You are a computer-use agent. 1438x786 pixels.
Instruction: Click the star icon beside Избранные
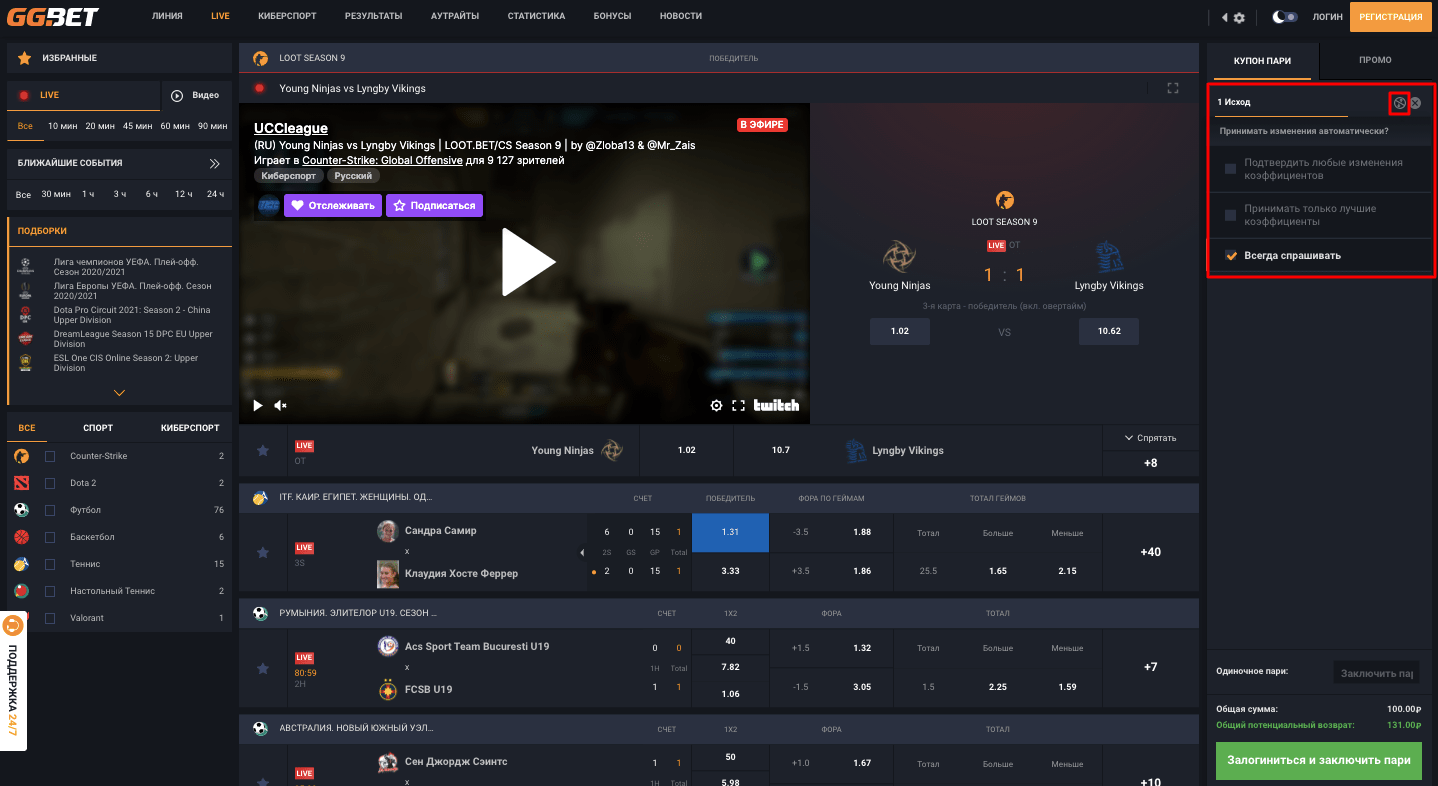(23, 58)
